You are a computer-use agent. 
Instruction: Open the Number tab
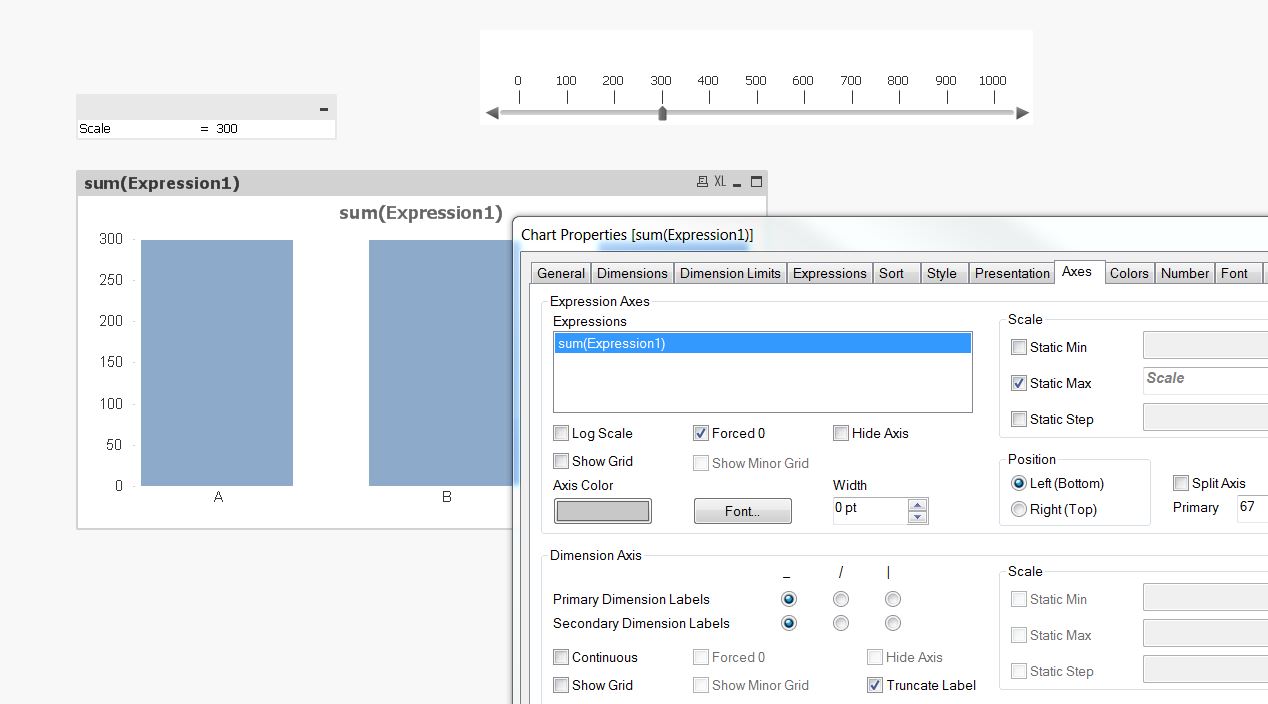click(1185, 273)
